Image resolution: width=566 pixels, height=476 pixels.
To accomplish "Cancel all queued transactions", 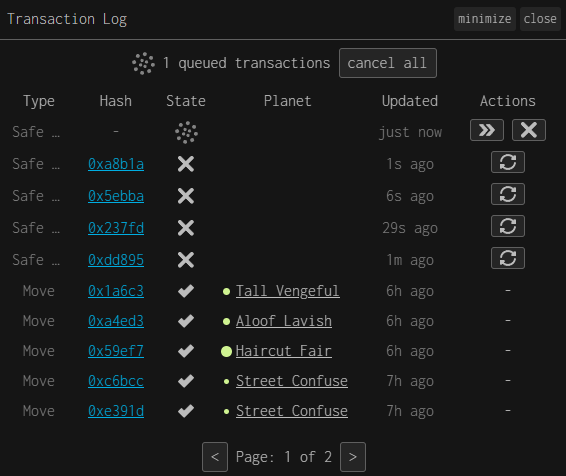I will [388, 63].
